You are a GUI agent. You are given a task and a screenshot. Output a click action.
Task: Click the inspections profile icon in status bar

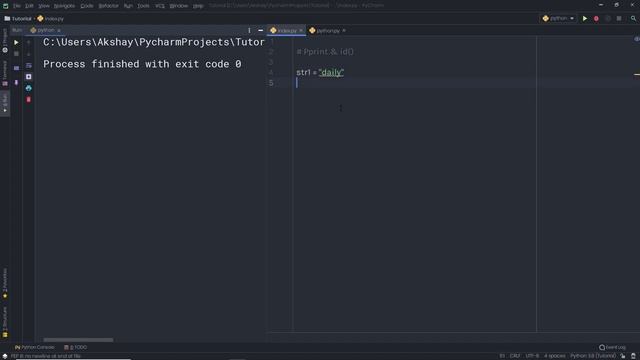tap(633, 356)
